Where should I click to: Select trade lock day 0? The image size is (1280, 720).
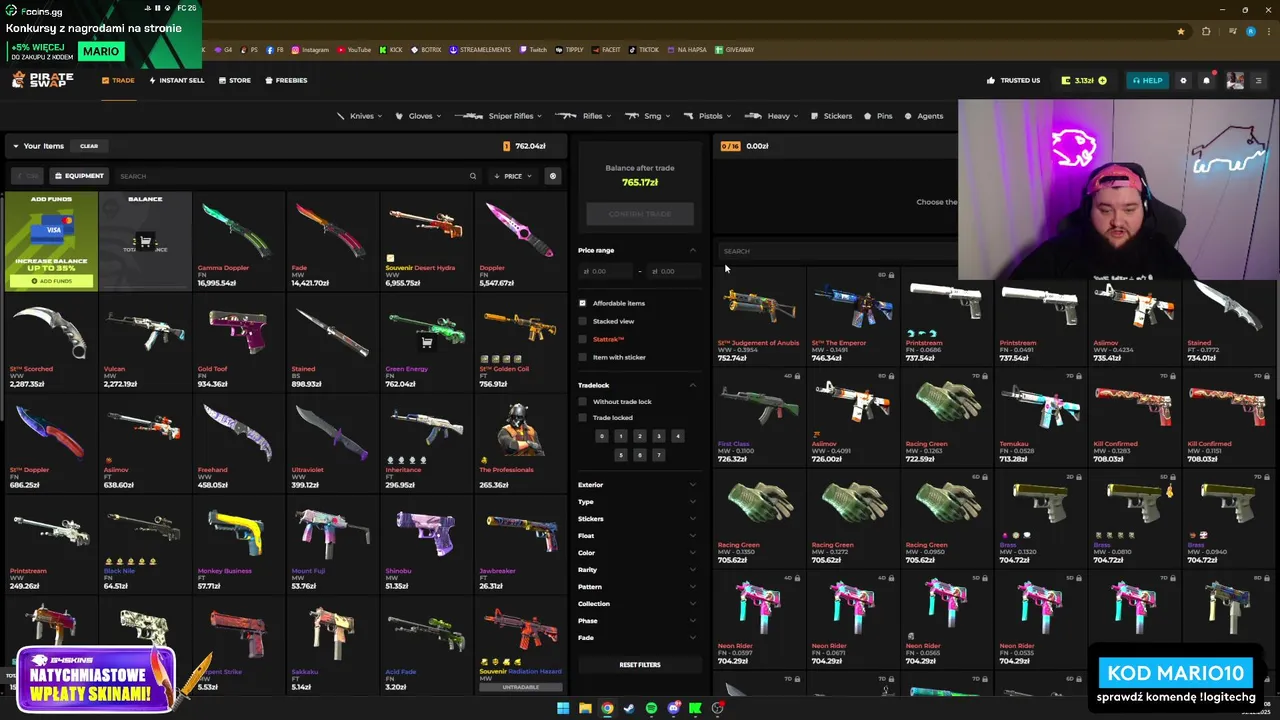pos(601,436)
